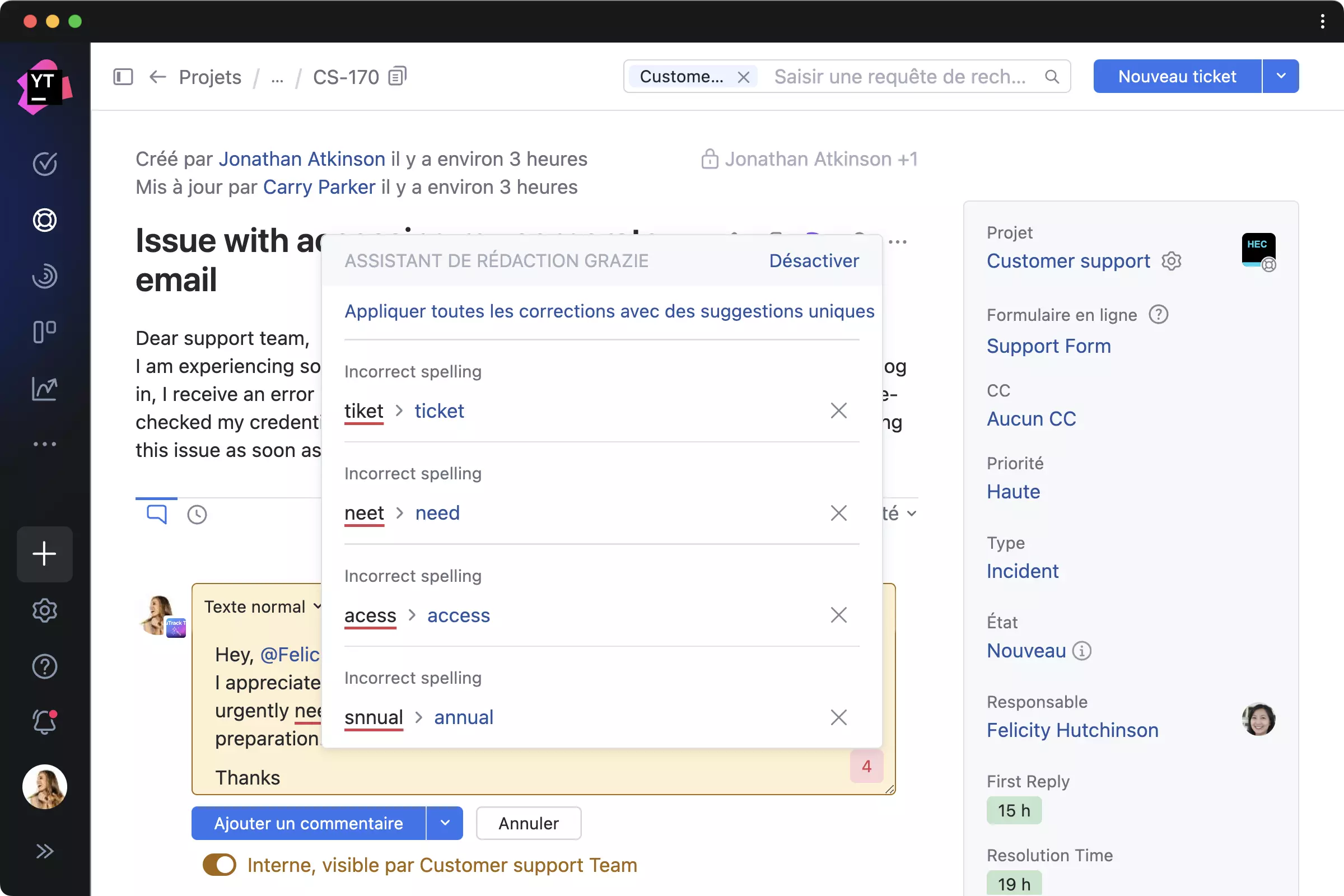1344x896 pixels.
Task: Expand the Nouveau ticket dropdown arrow
Action: click(x=1281, y=76)
